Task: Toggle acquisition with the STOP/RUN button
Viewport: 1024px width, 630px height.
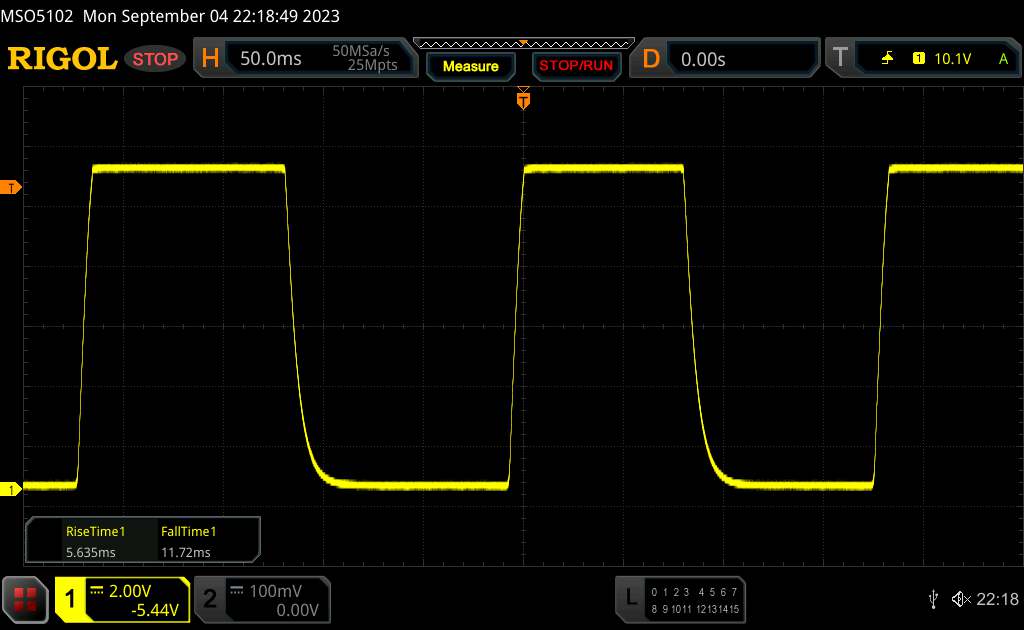Action: coord(574,66)
